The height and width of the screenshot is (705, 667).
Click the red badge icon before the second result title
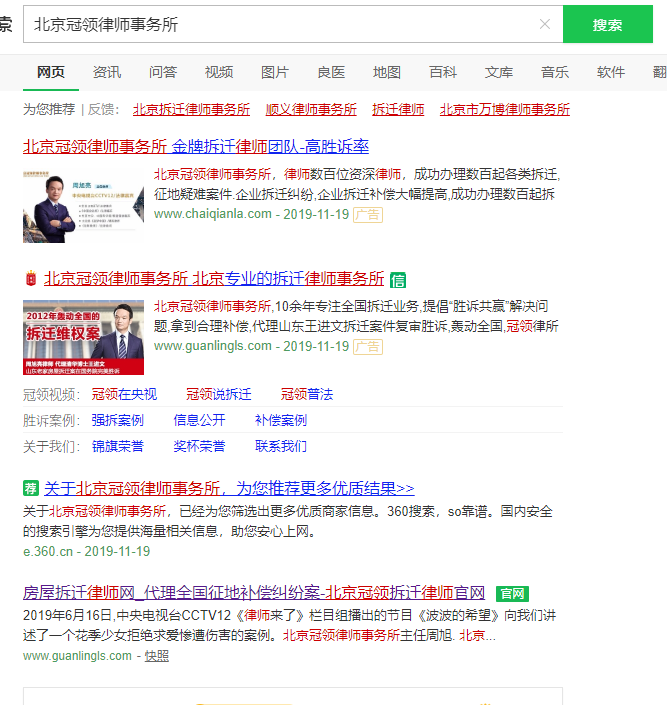(x=31, y=279)
